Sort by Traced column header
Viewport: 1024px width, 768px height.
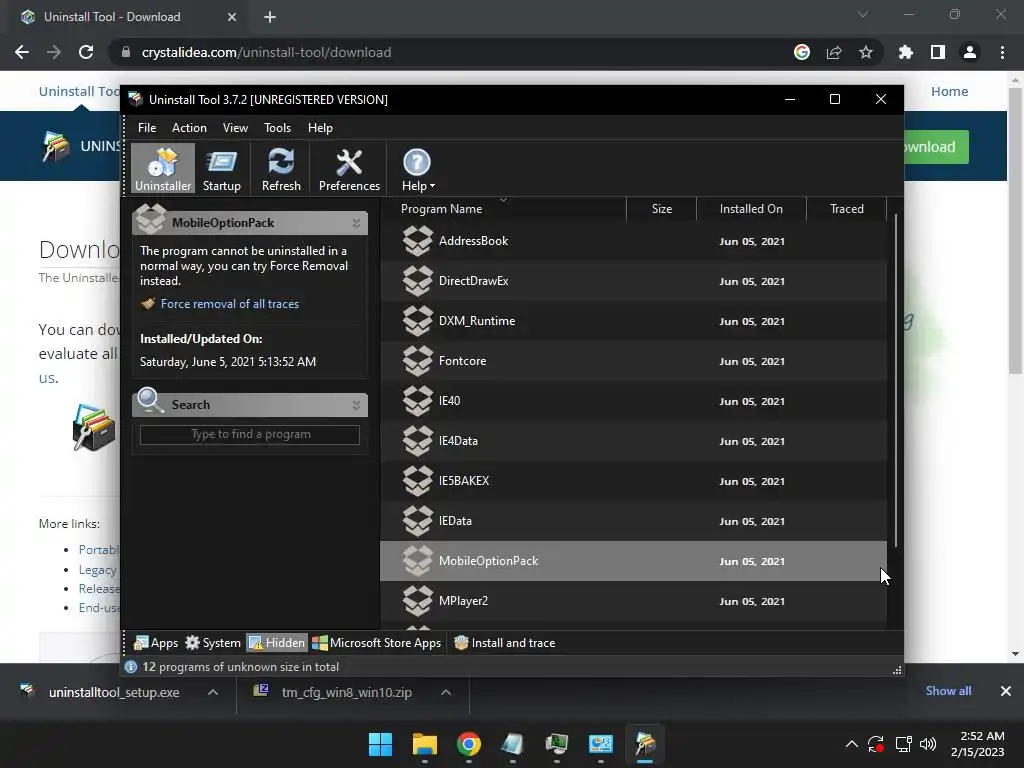point(846,209)
